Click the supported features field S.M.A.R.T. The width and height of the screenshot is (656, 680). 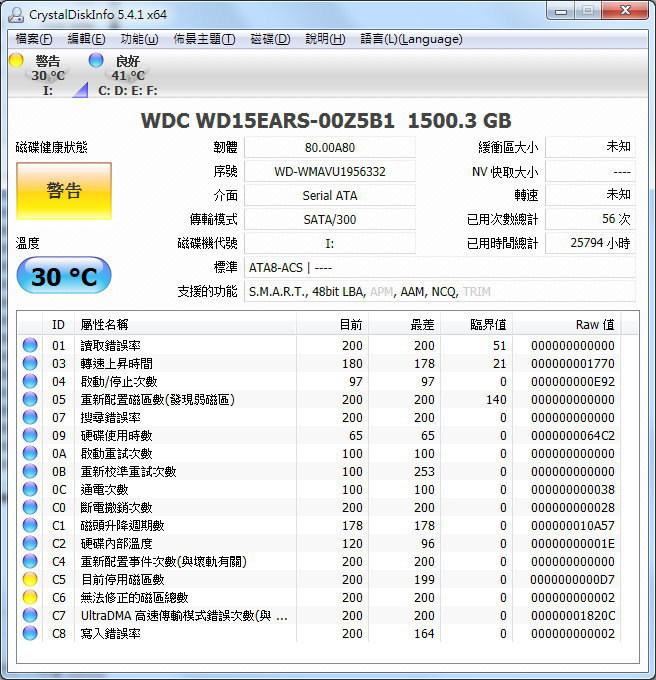(x=440, y=291)
